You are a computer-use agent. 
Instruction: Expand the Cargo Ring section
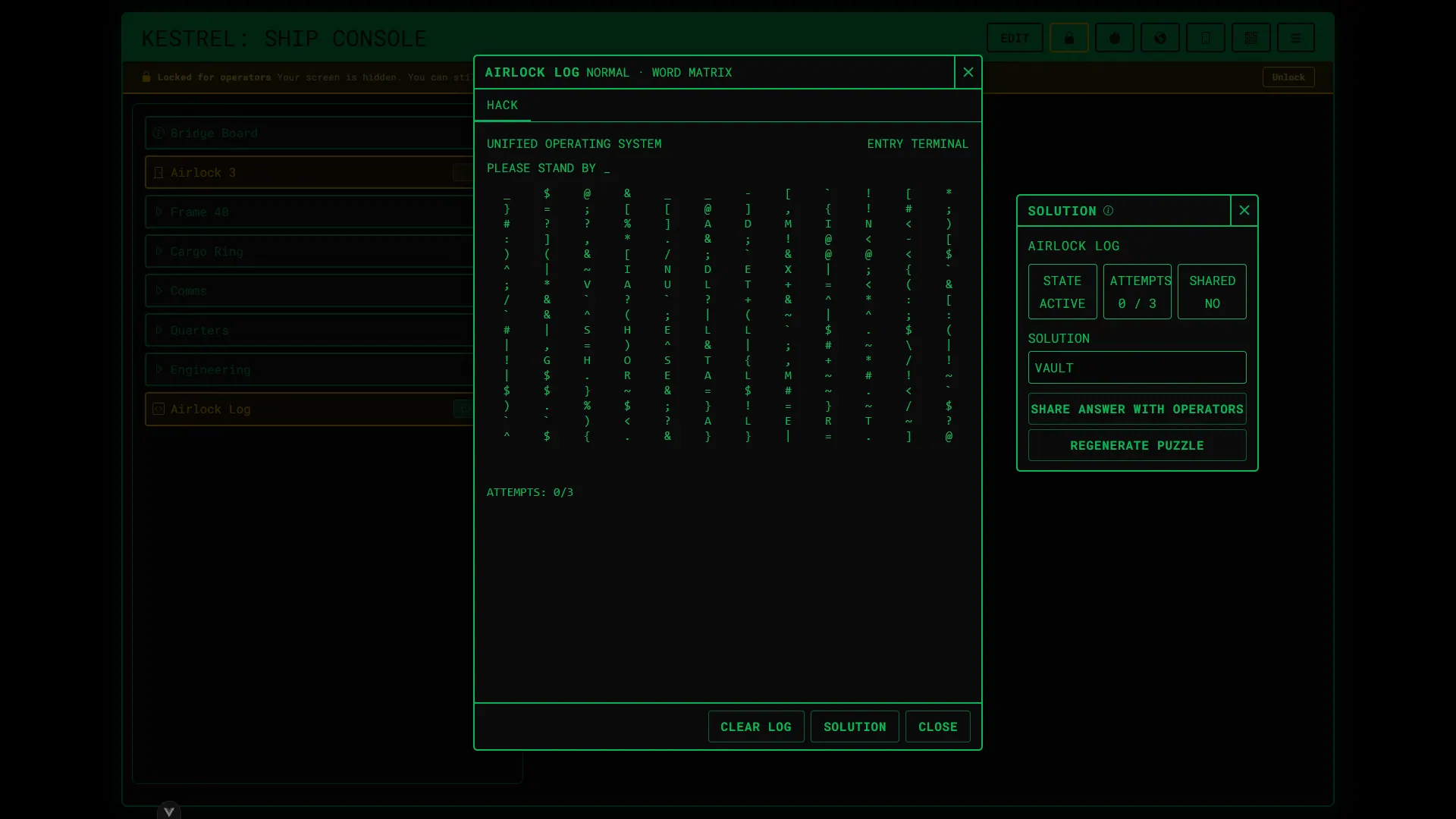pyautogui.click(x=159, y=251)
